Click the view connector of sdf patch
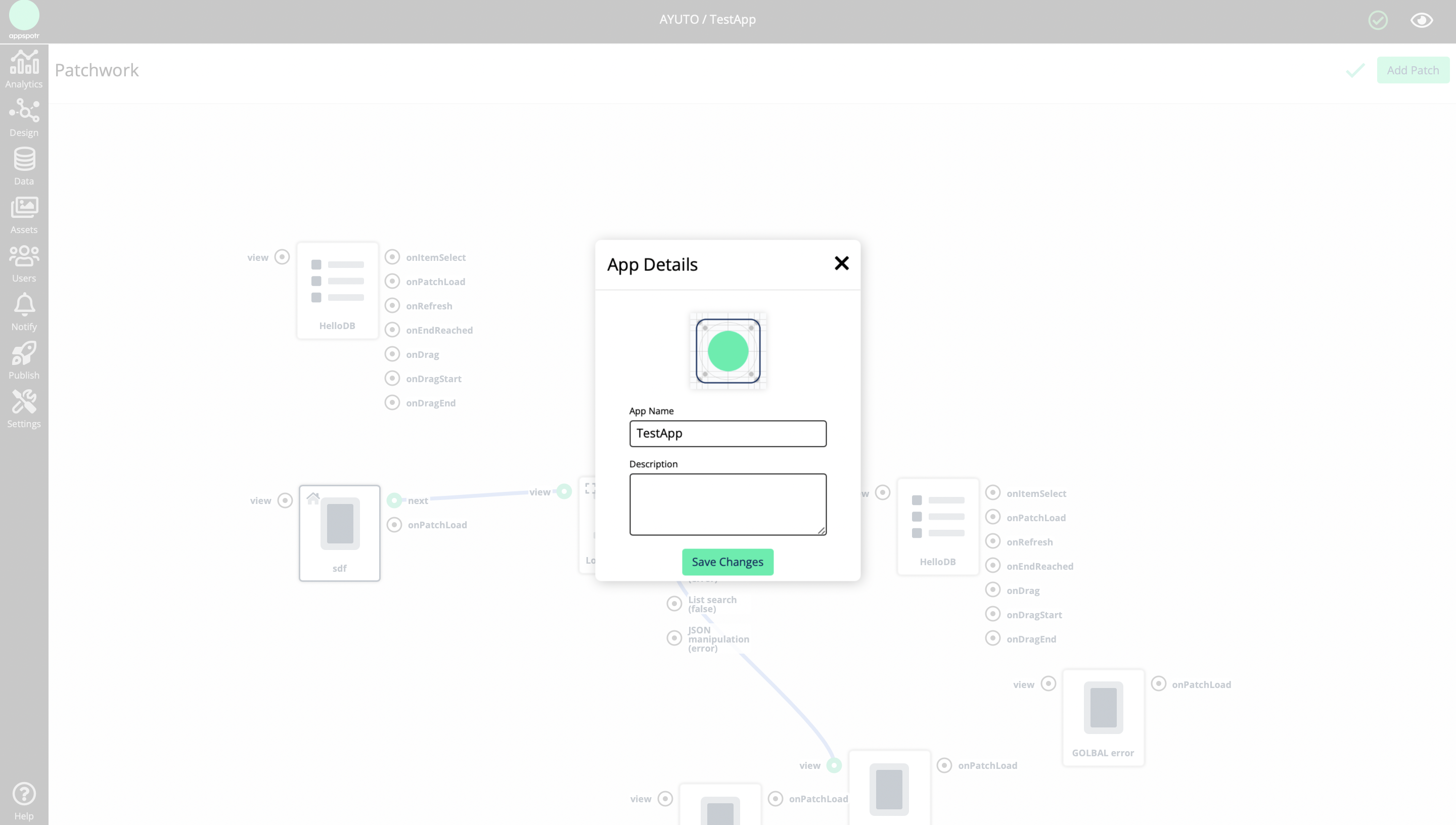 click(x=285, y=500)
